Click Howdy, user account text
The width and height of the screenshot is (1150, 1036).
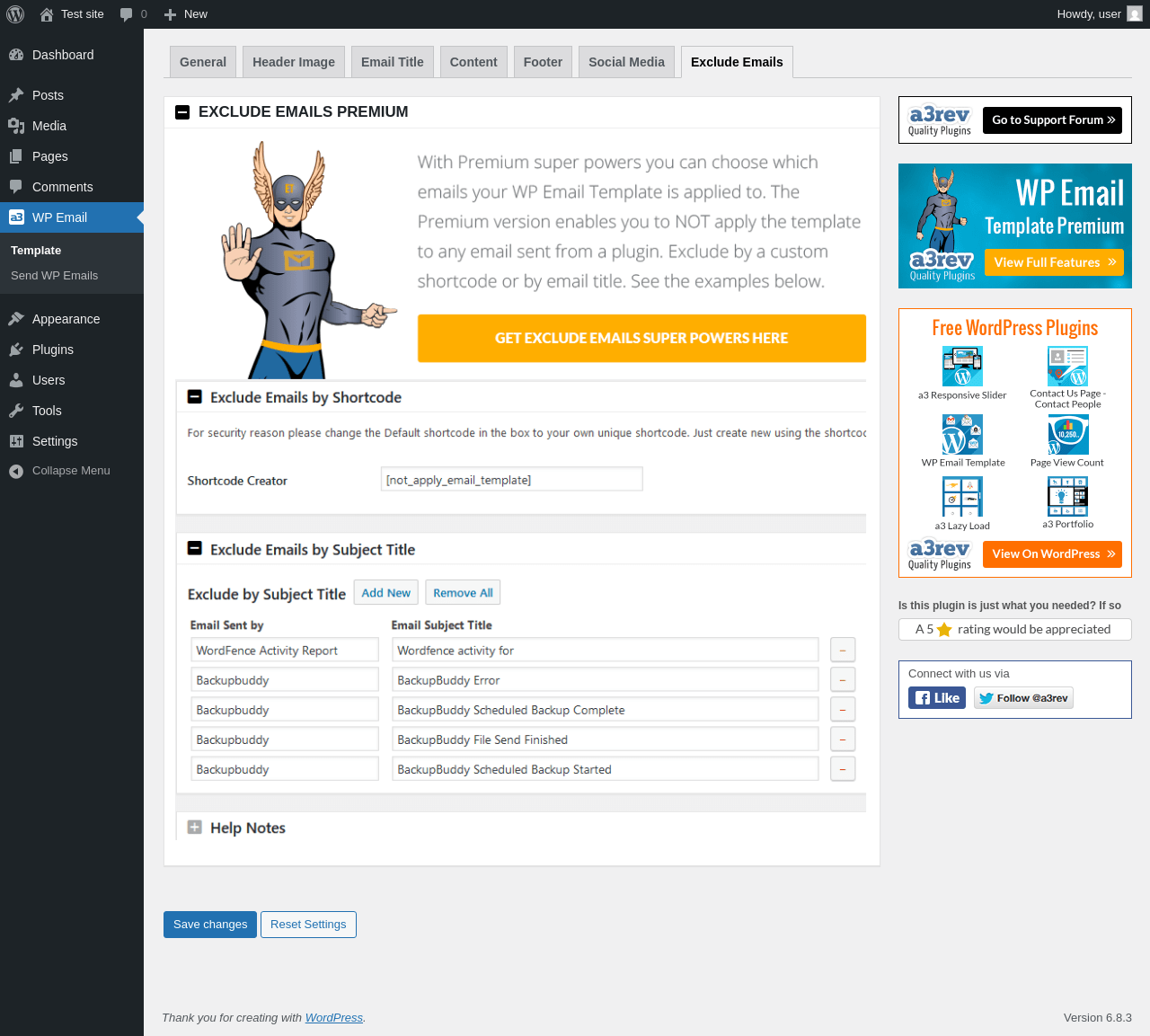point(1089,14)
